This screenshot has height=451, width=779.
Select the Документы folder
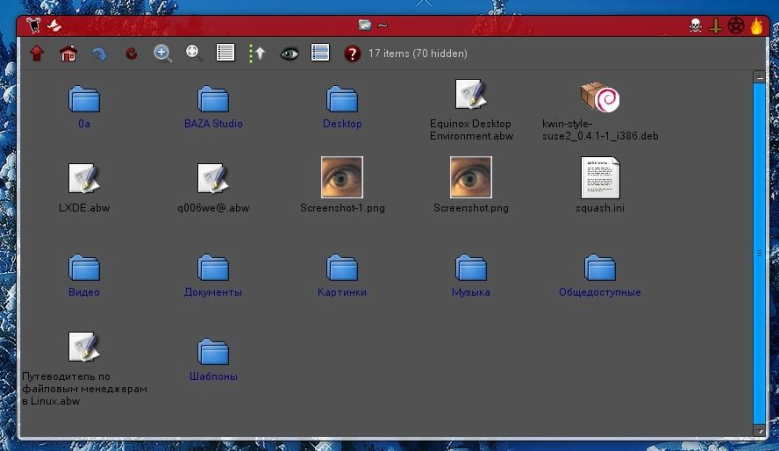pyautogui.click(x=213, y=276)
